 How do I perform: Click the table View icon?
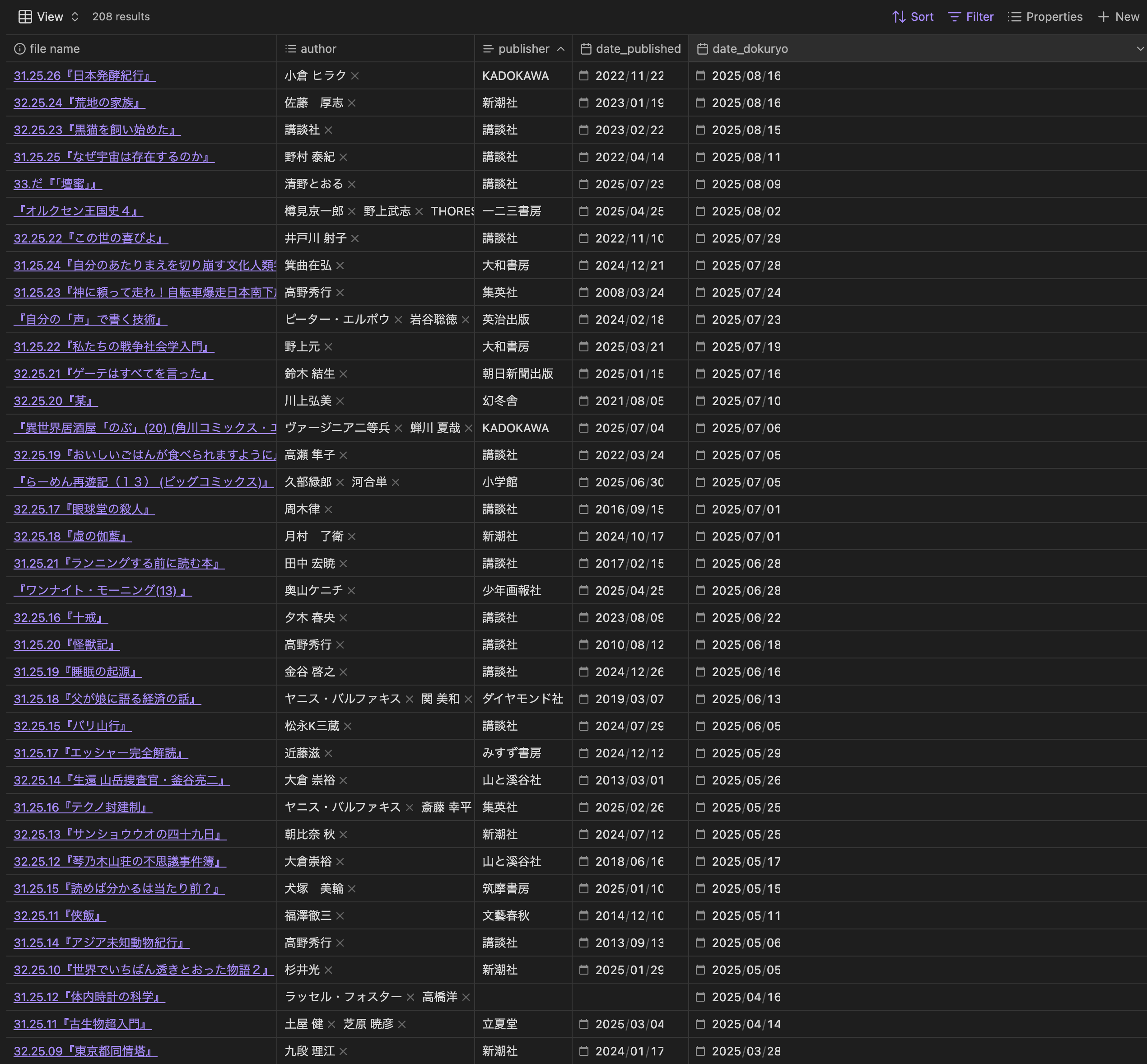coord(25,17)
